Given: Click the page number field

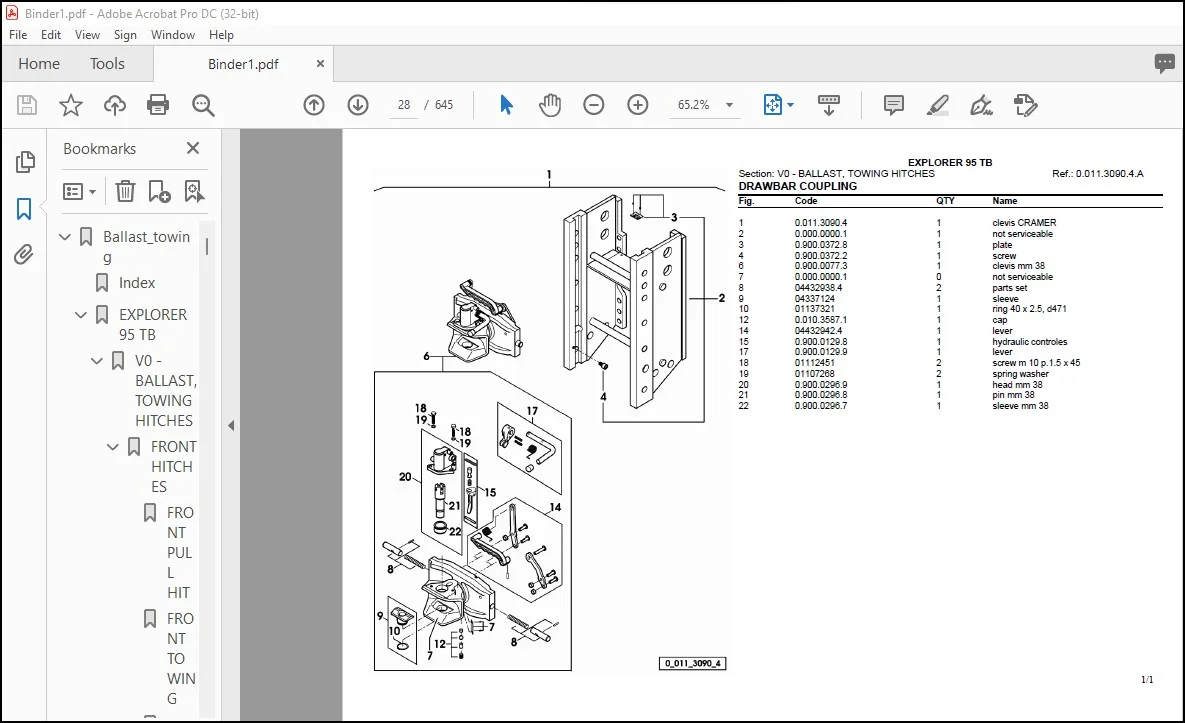Looking at the screenshot, I should [404, 105].
